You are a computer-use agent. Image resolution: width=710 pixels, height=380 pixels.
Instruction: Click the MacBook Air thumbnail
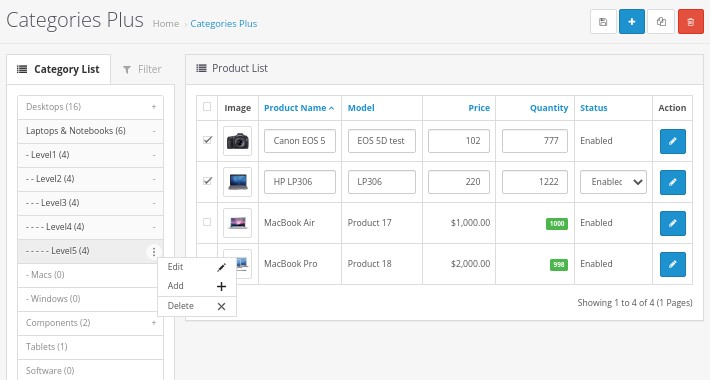click(x=237, y=223)
